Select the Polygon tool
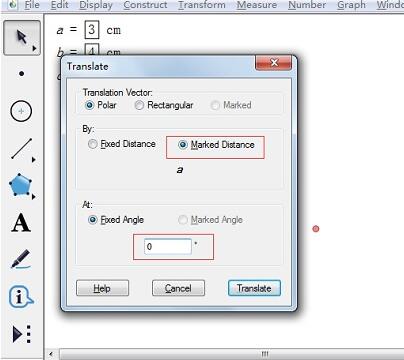 pos(21,185)
